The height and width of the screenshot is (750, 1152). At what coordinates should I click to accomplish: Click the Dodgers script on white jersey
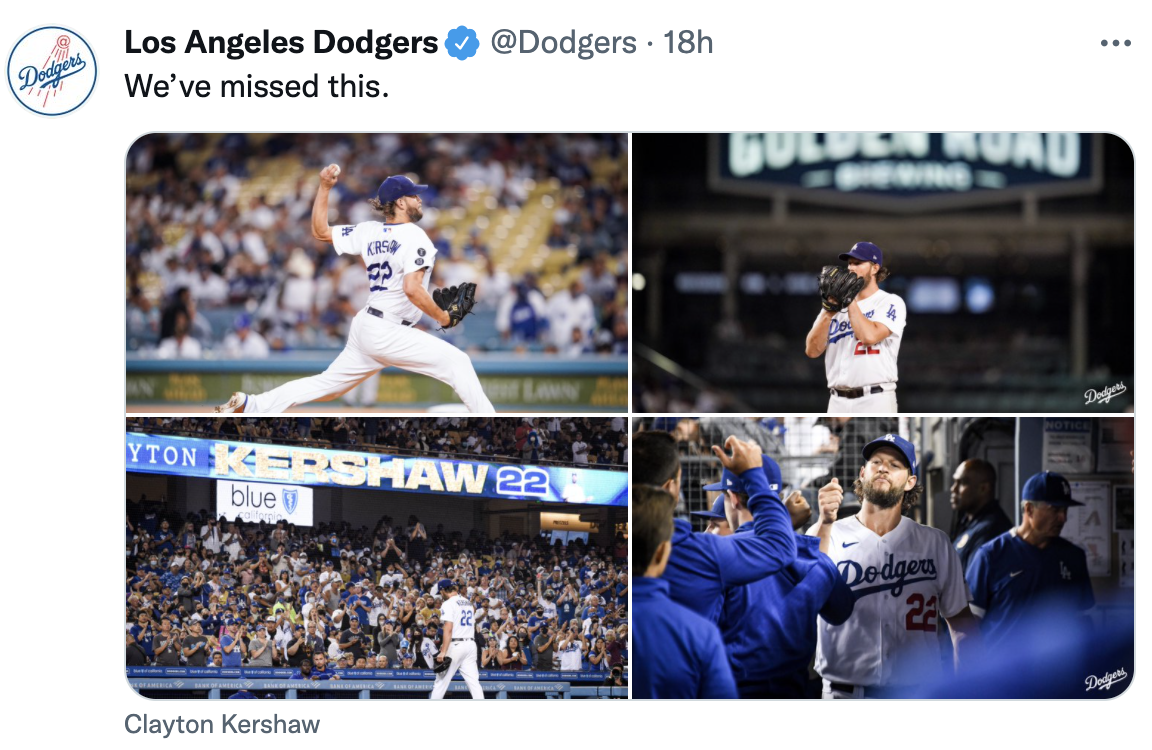click(887, 572)
